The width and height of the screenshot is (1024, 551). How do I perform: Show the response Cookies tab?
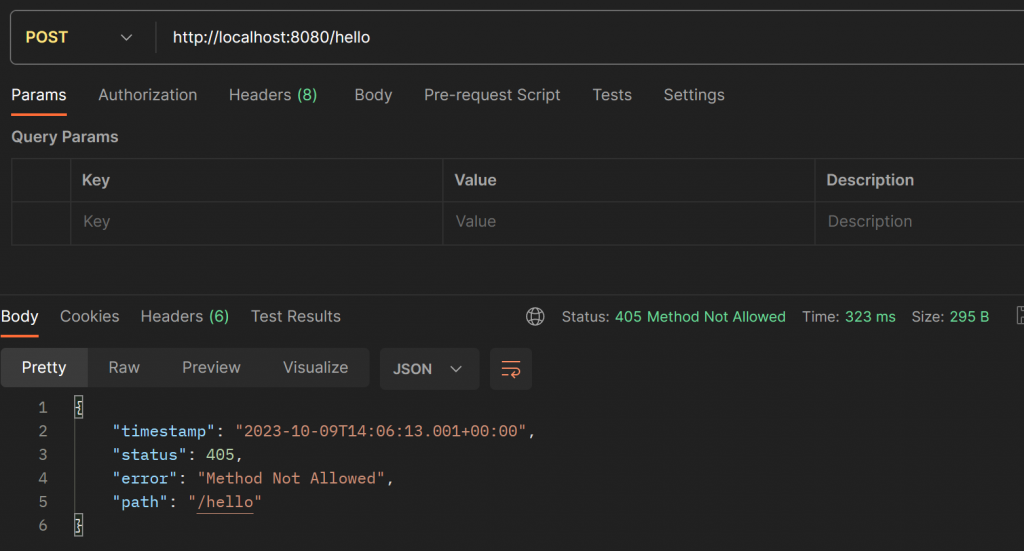point(89,316)
